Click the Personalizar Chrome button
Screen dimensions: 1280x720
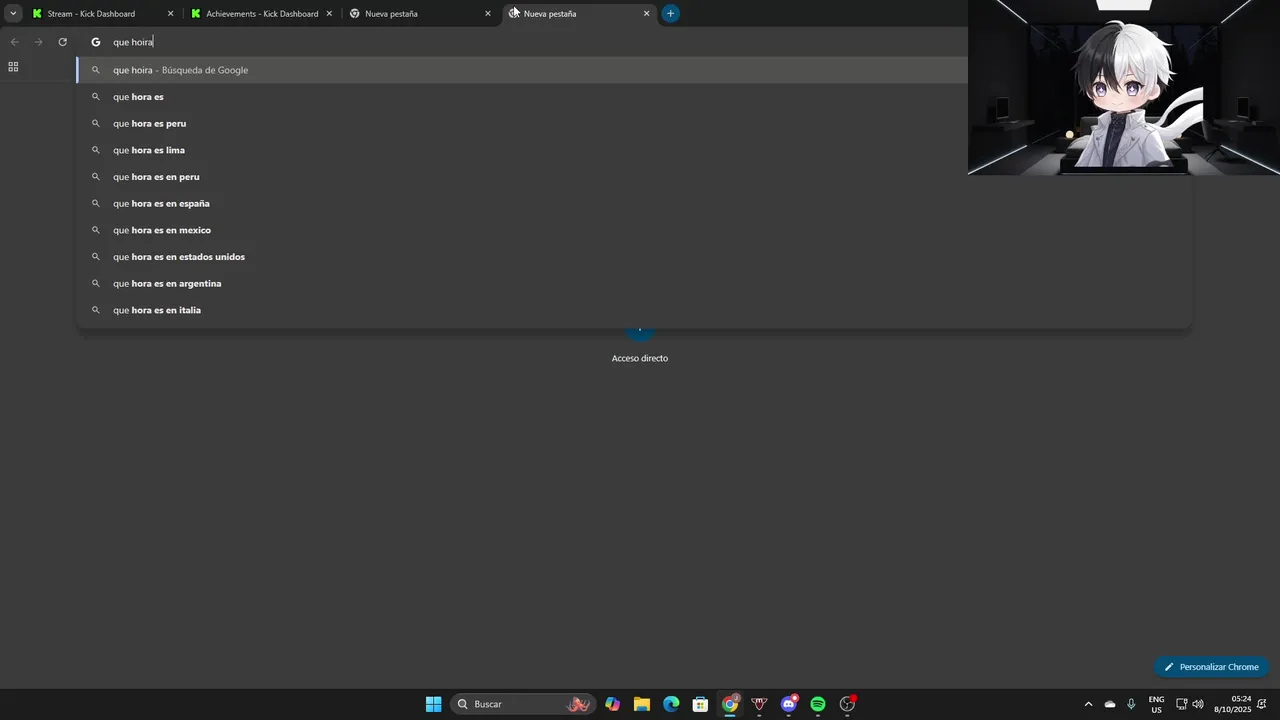pyautogui.click(x=1211, y=667)
